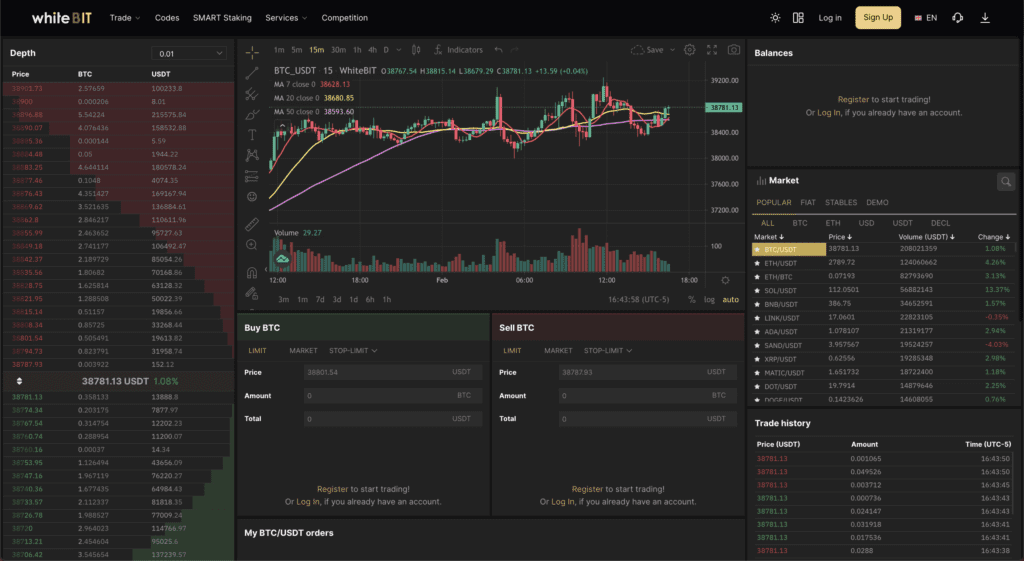The image size is (1024, 561).
Task: Select the ruler measure tool
Action: (251, 225)
